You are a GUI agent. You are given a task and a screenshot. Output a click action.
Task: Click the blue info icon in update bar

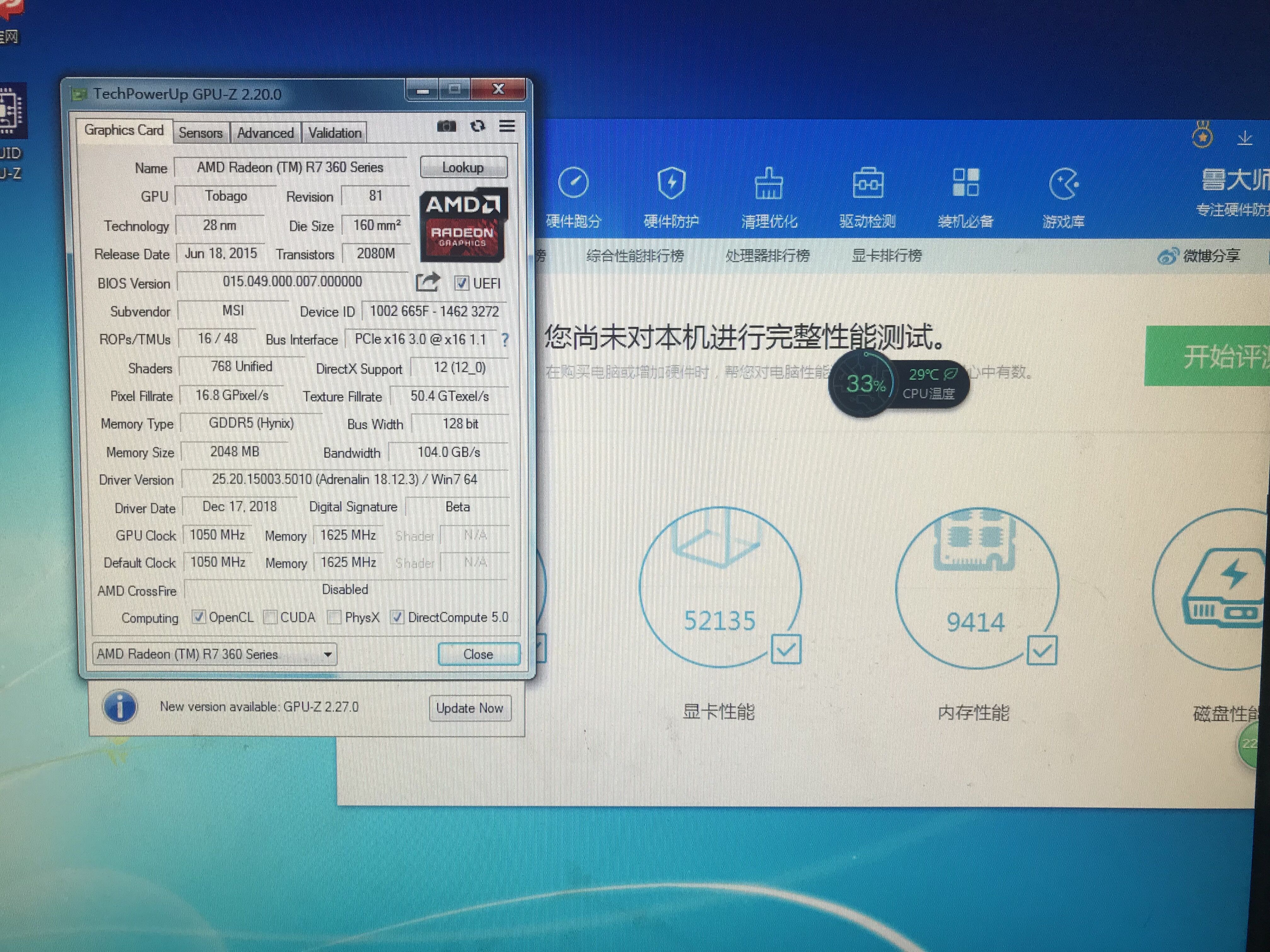pyautogui.click(x=120, y=706)
